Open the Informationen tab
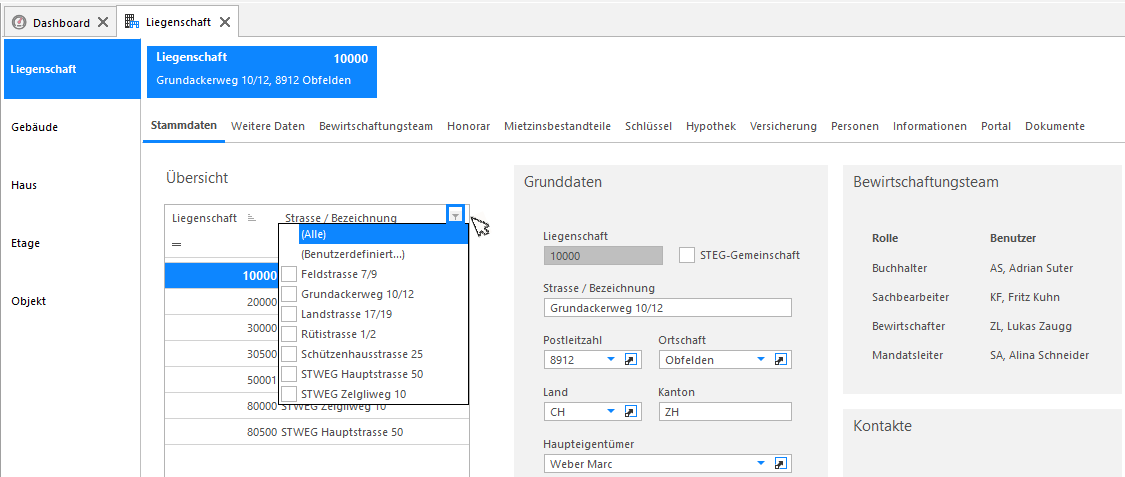The image size is (1125, 477). click(x=930, y=126)
